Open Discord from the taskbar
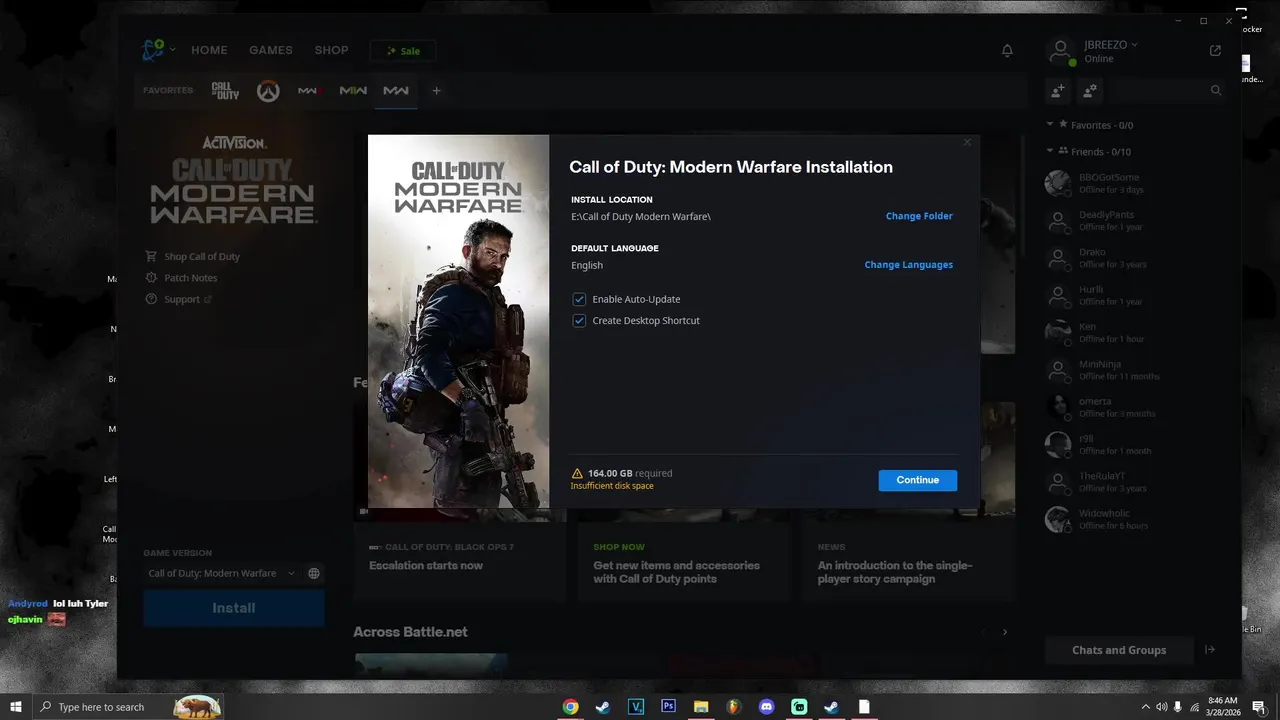Image resolution: width=1280 pixels, height=720 pixels. pyautogui.click(x=767, y=707)
